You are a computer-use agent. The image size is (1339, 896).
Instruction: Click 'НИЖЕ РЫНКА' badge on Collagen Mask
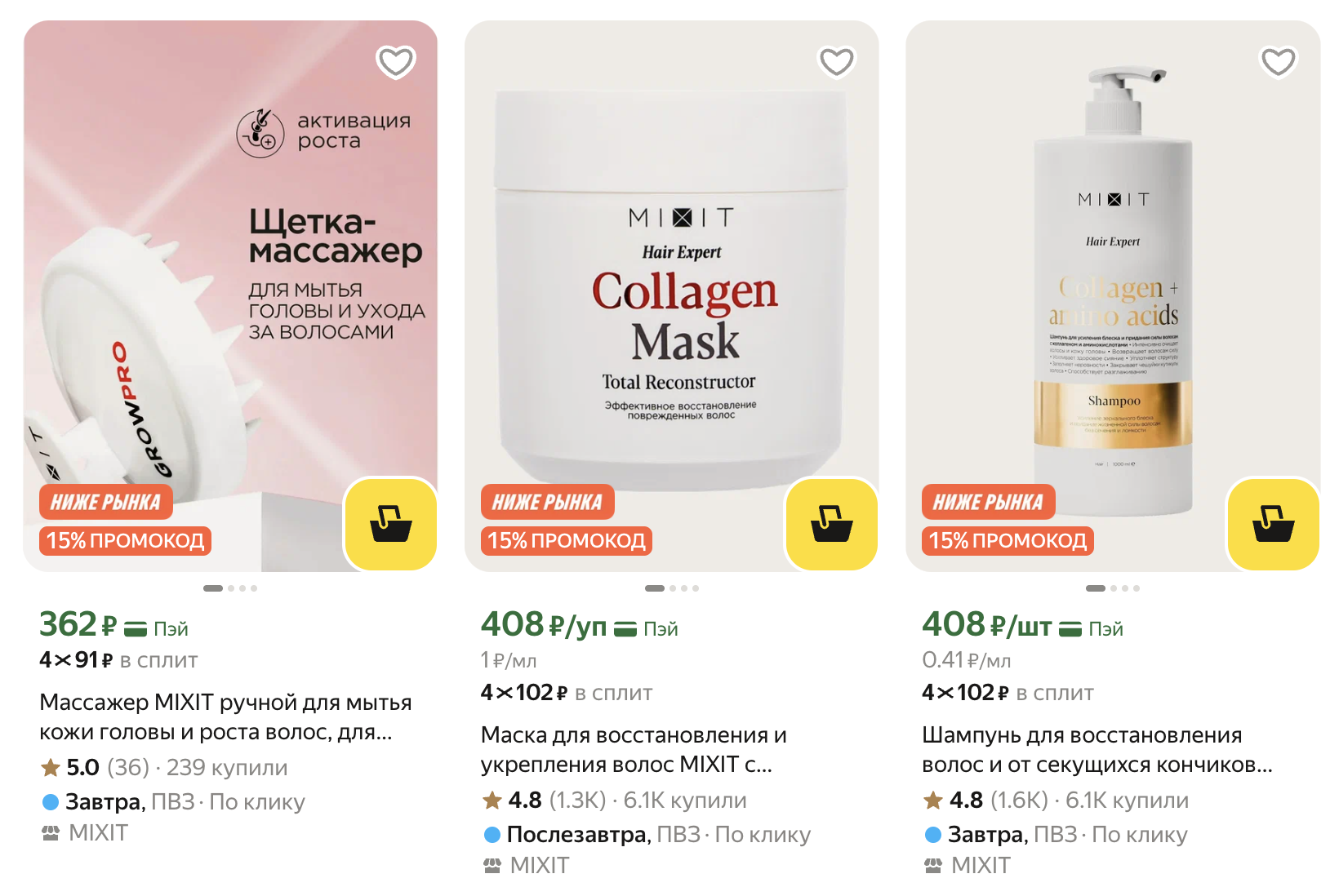coord(547,502)
